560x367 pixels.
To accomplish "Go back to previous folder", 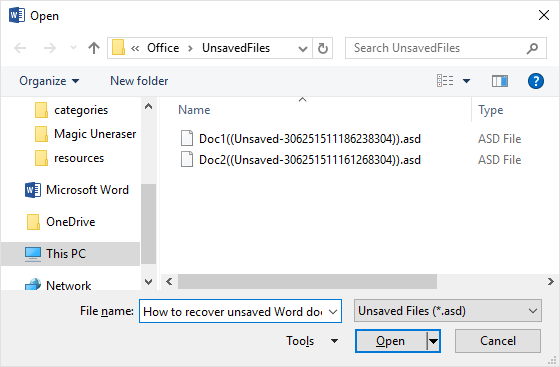I will point(20,48).
